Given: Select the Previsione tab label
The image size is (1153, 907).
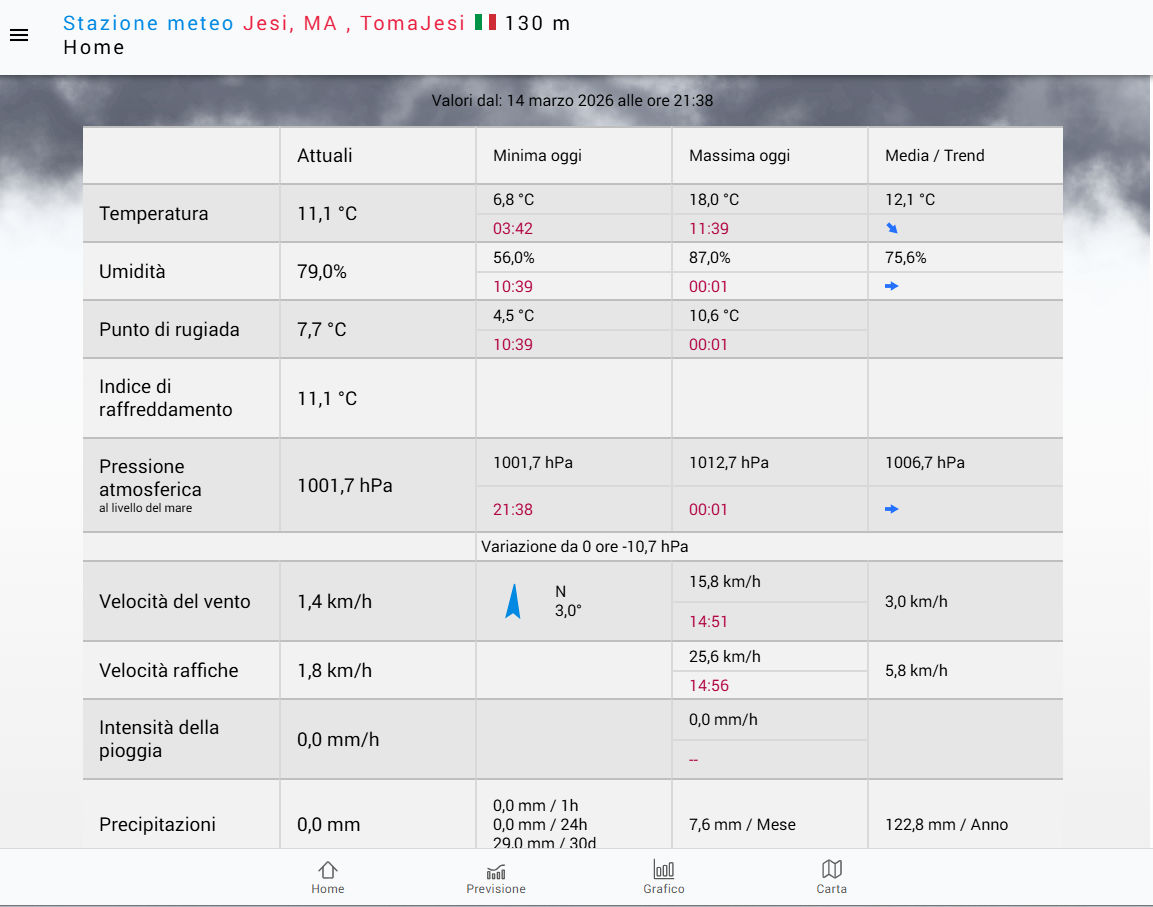Looking at the screenshot, I should pos(496,889).
